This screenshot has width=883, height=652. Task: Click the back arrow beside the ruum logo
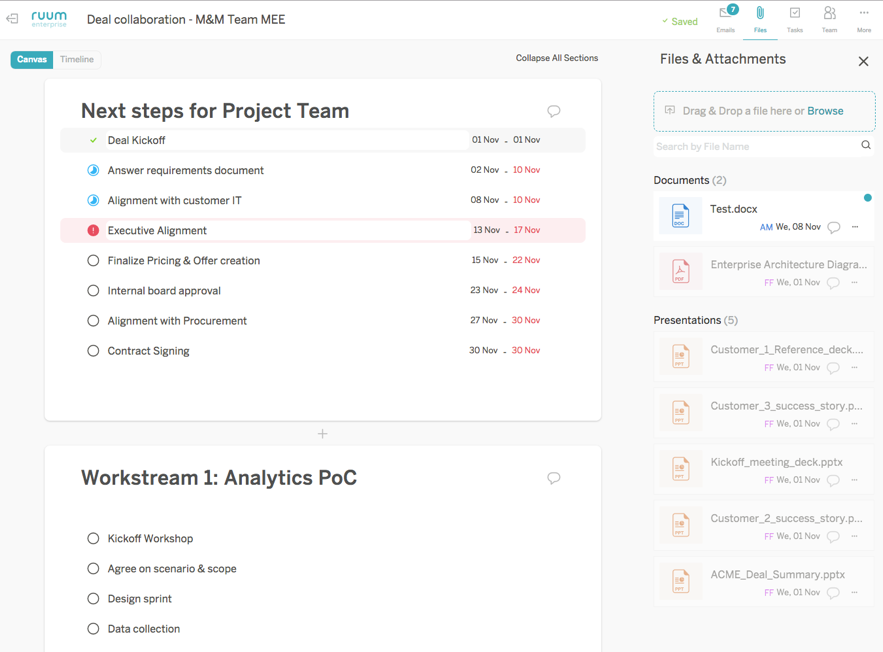(11, 18)
